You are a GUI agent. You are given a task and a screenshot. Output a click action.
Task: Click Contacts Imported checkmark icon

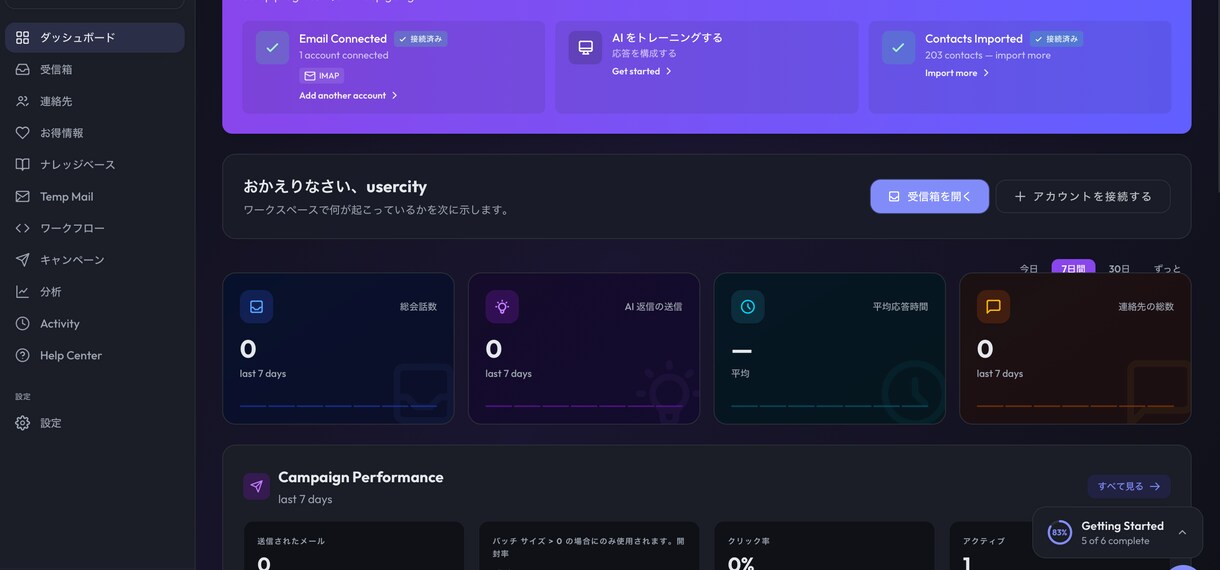point(898,48)
